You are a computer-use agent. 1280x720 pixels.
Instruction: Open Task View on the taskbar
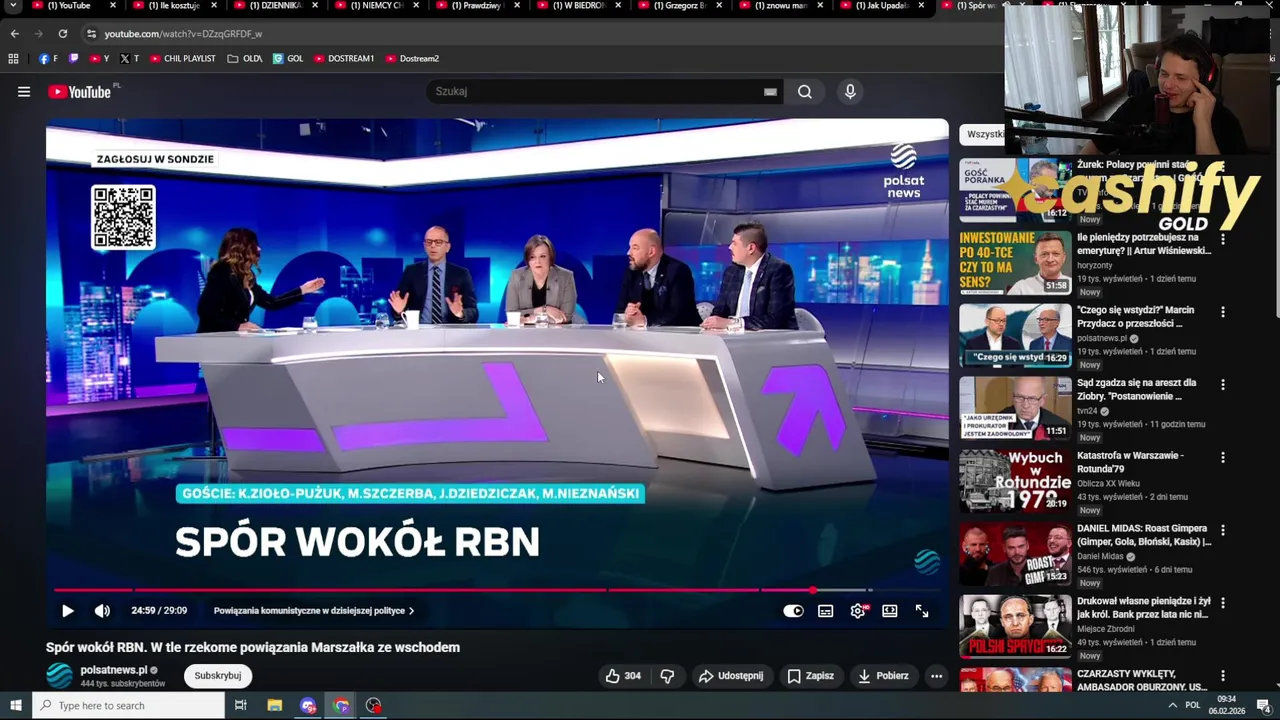[241, 706]
